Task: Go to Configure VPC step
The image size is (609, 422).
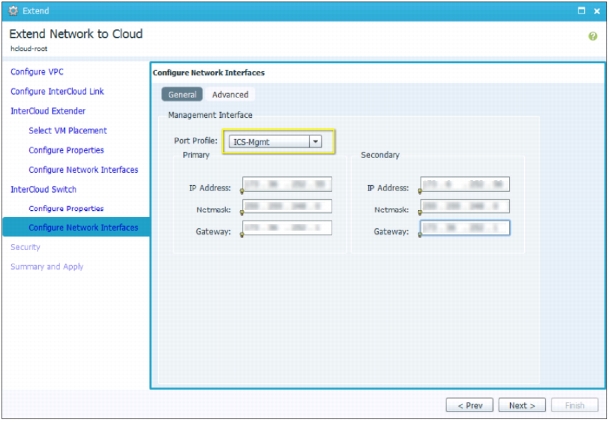Action: tap(37, 72)
